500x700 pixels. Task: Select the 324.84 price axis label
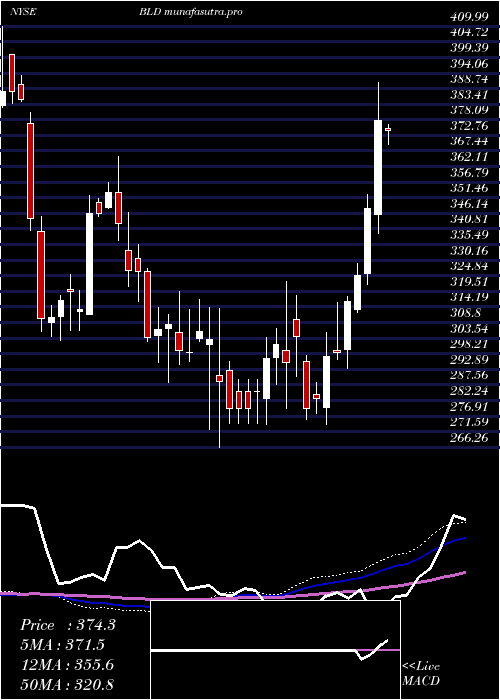coord(468,267)
